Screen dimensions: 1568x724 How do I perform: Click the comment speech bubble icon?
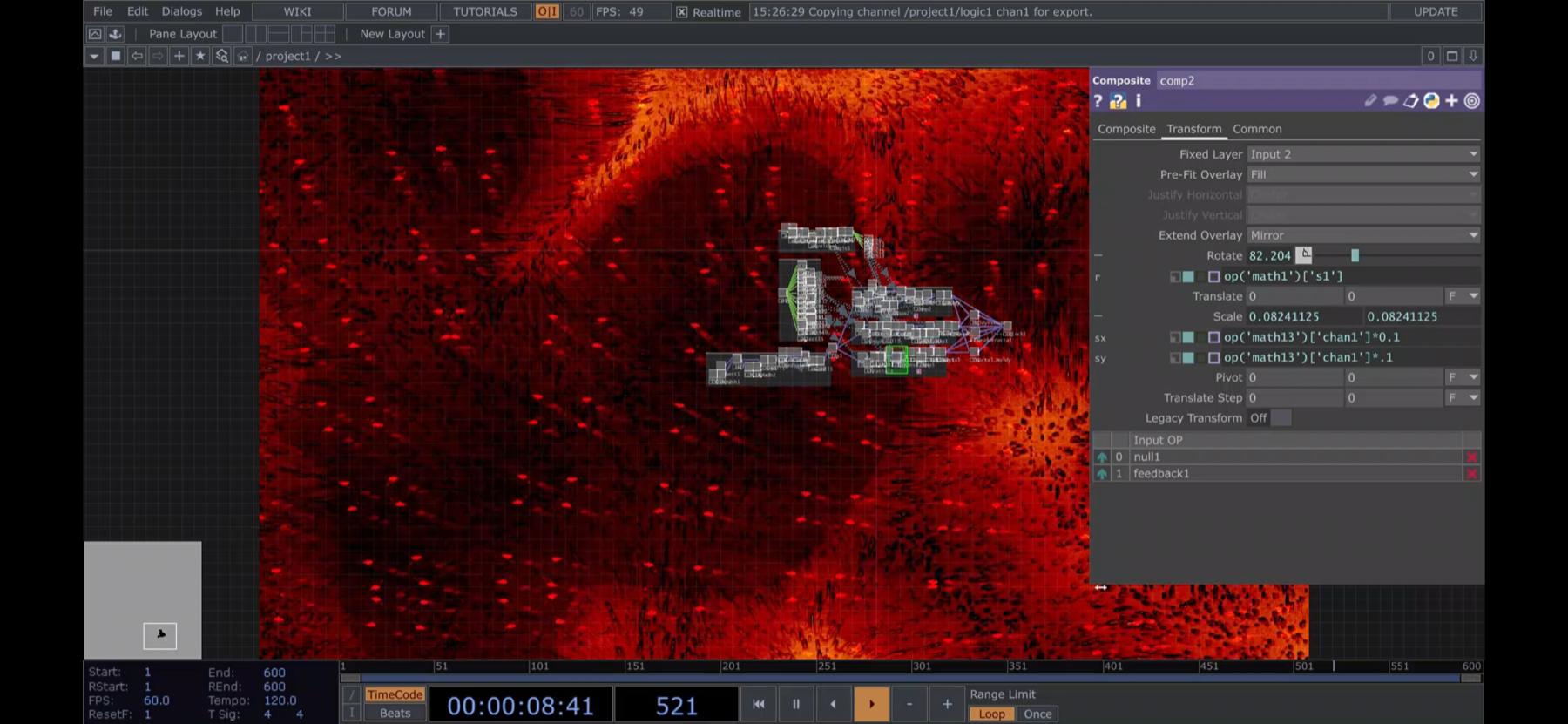1390,101
